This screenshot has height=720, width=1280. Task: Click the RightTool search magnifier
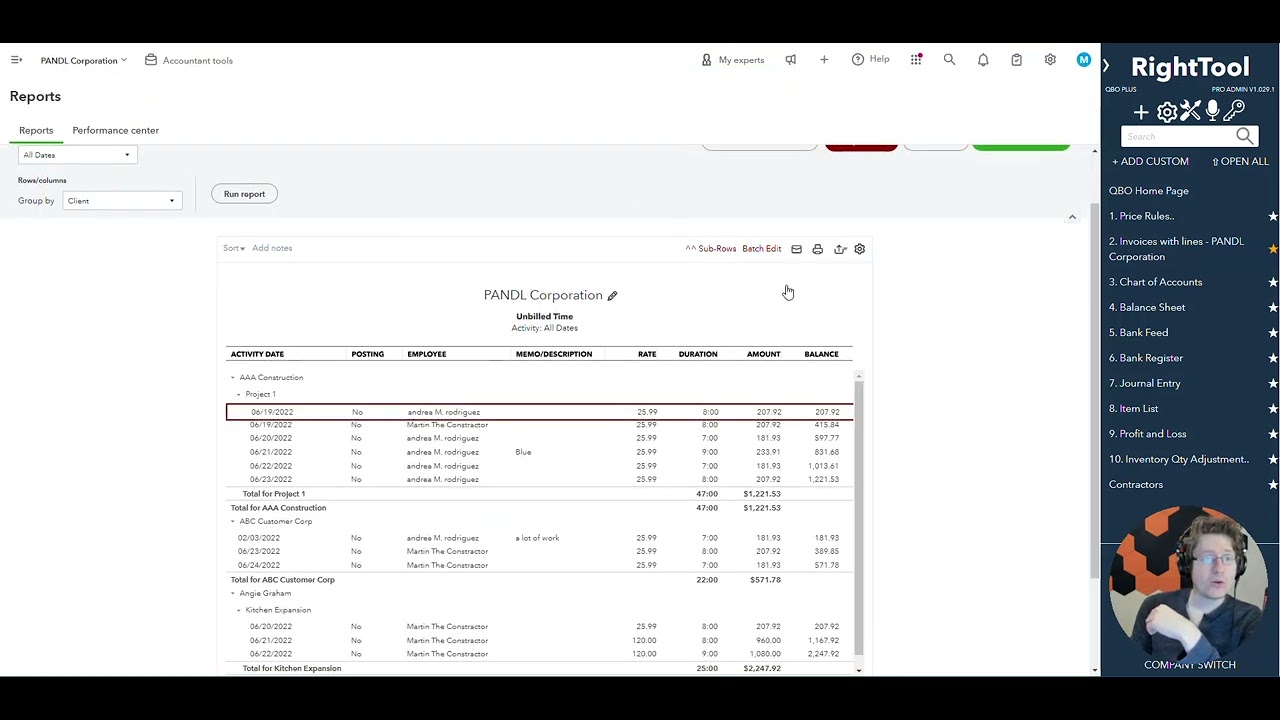(x=1244, y=136)
